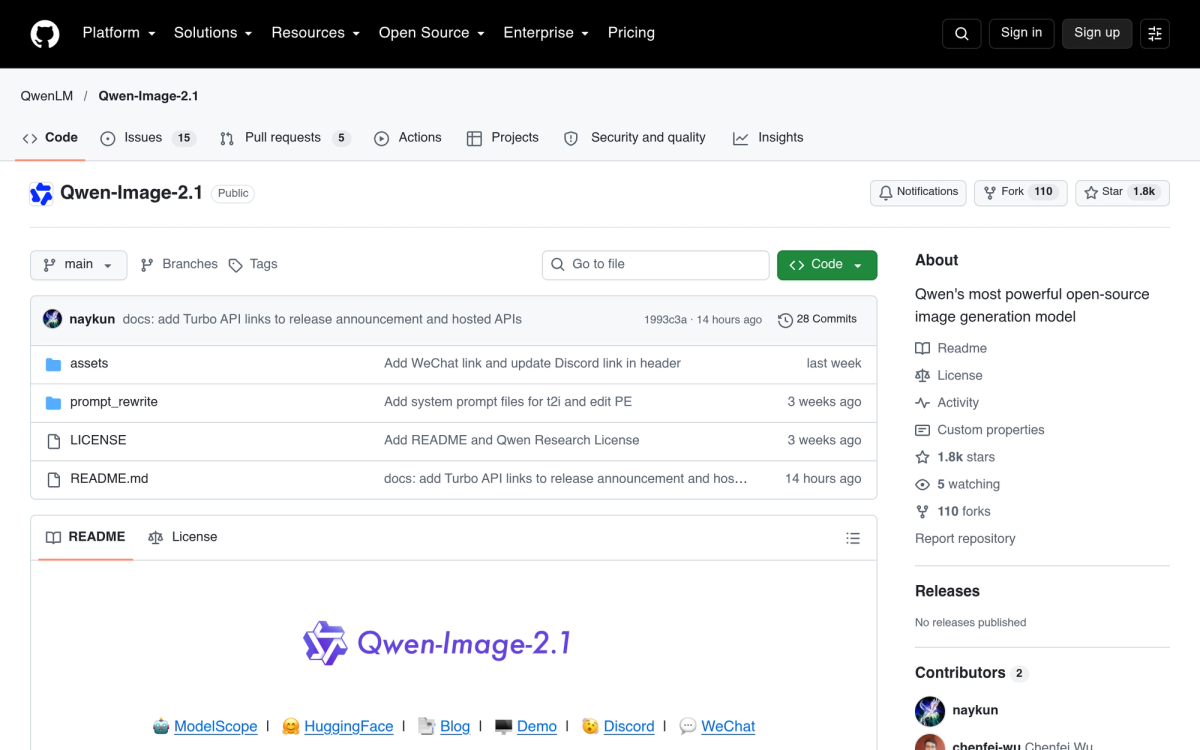Expand the Open Source menu

click(431, 33)
